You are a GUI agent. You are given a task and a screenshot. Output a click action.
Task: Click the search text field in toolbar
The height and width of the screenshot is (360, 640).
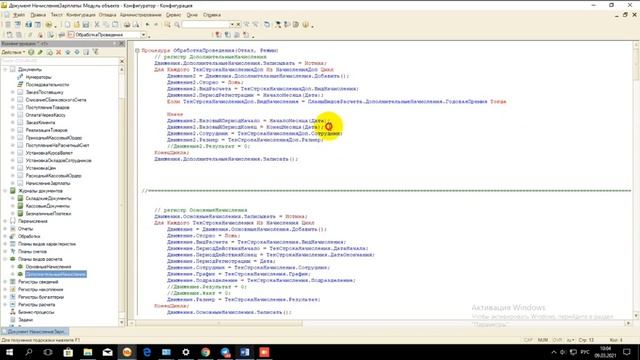pos(205,25)
